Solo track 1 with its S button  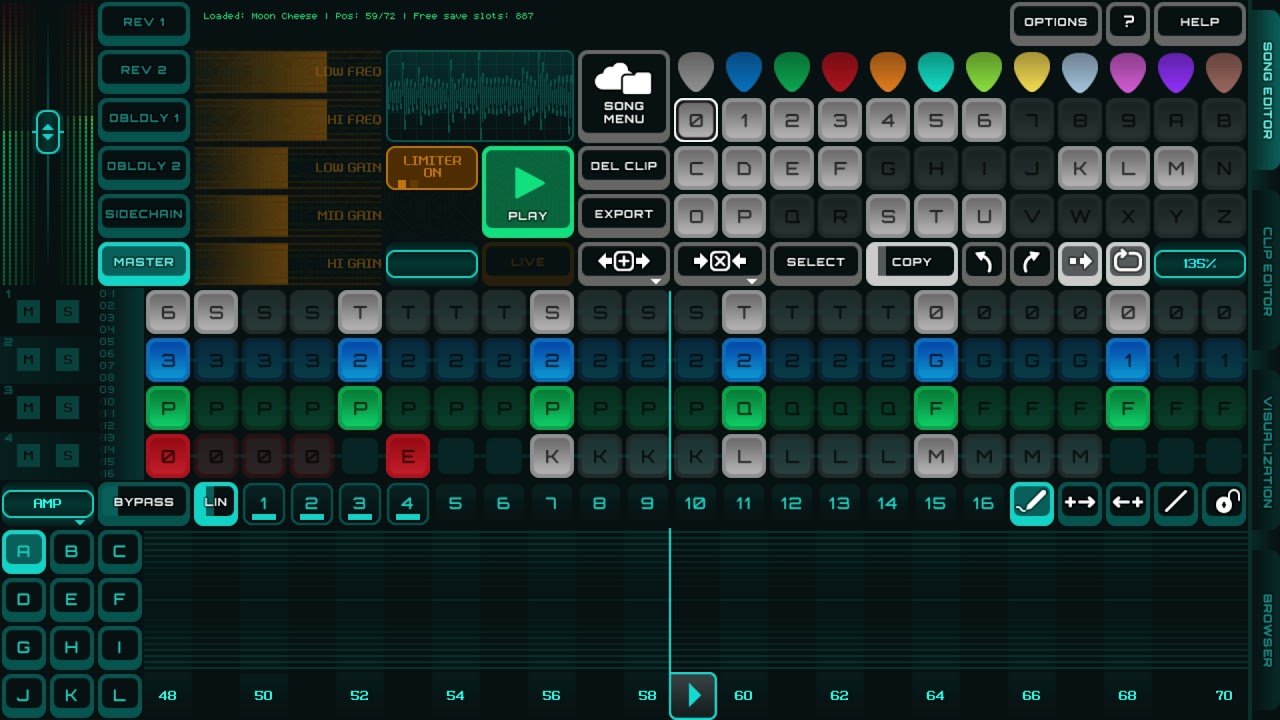68,312
